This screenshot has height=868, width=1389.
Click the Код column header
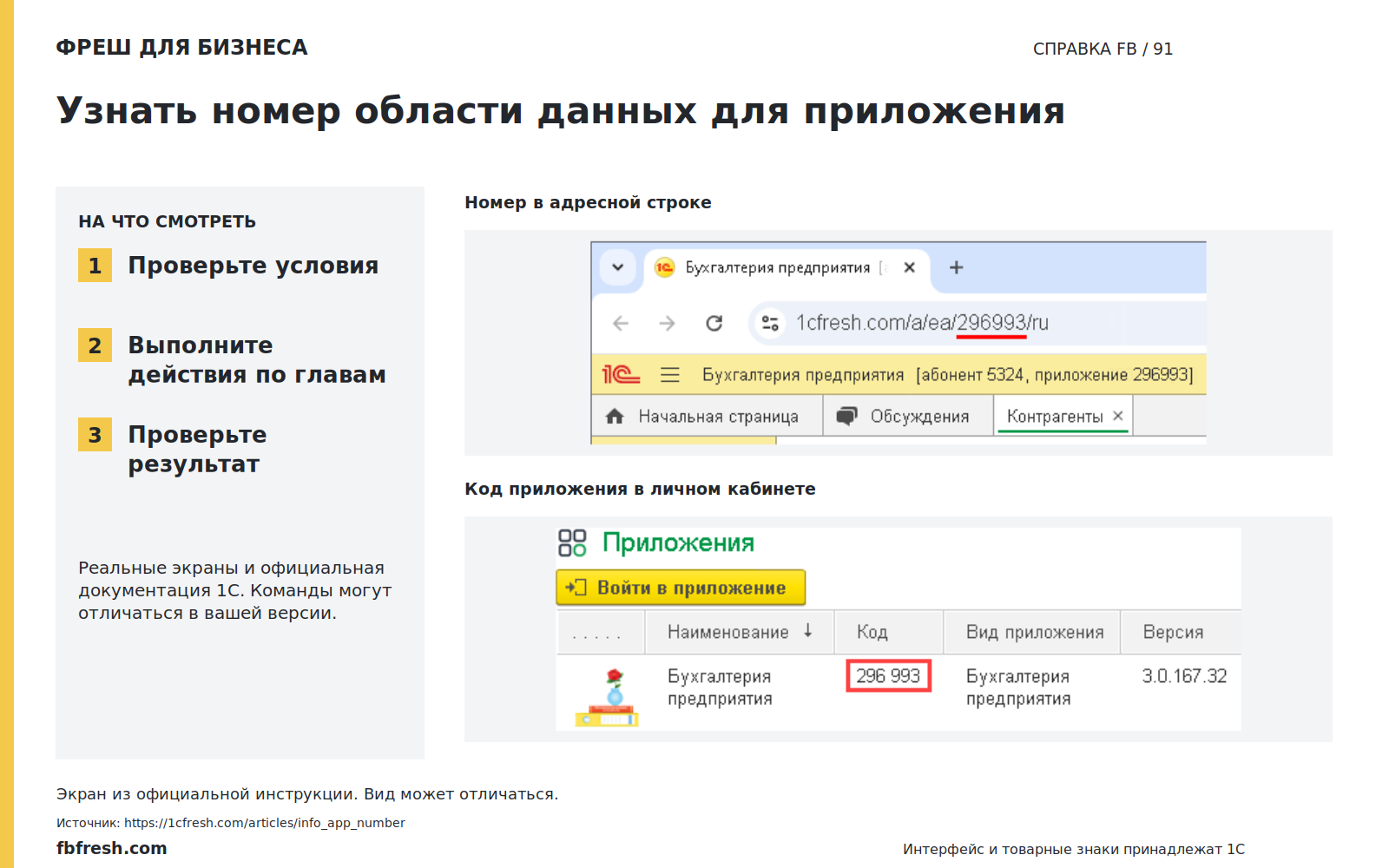tap(889, 632)
